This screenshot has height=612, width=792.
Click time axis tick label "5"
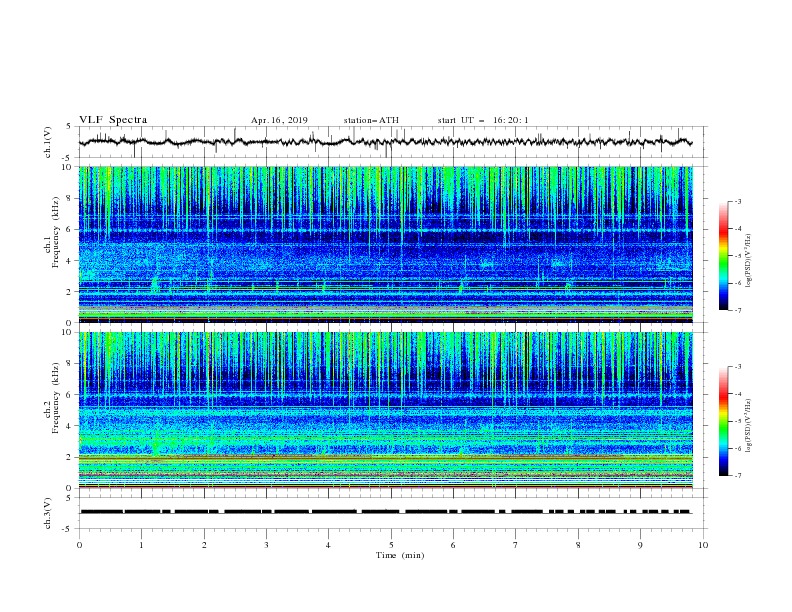pyautogui.click(x=391, y=545)
